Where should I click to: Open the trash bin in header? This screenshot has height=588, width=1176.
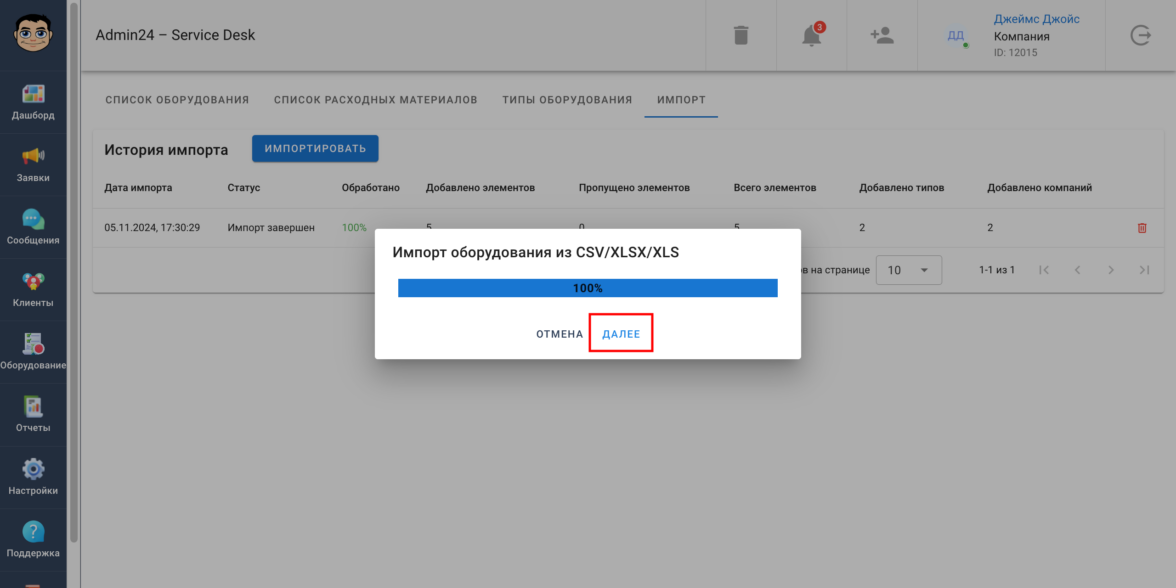pos(741,35)
